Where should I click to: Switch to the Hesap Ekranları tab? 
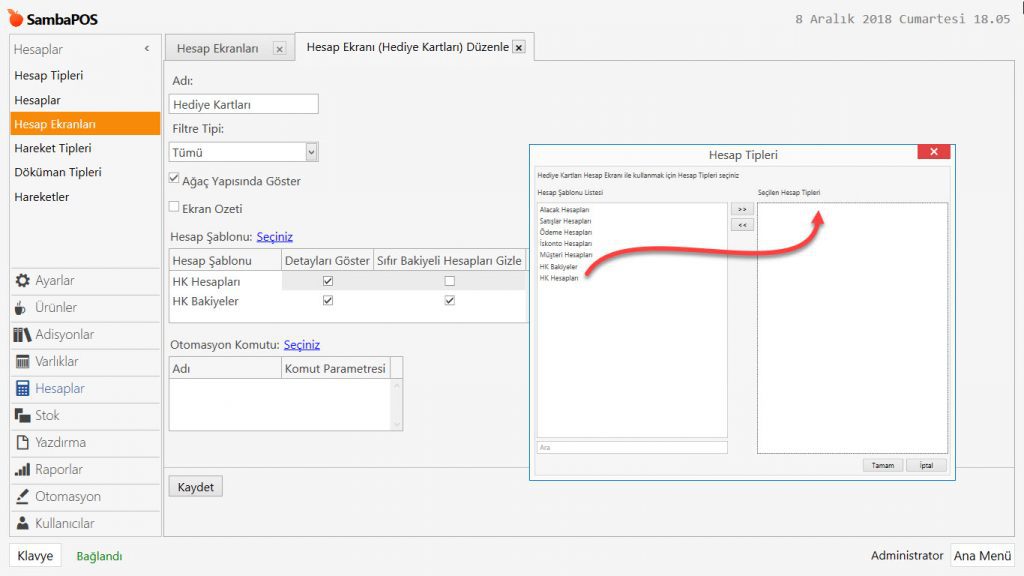(218, 48)
